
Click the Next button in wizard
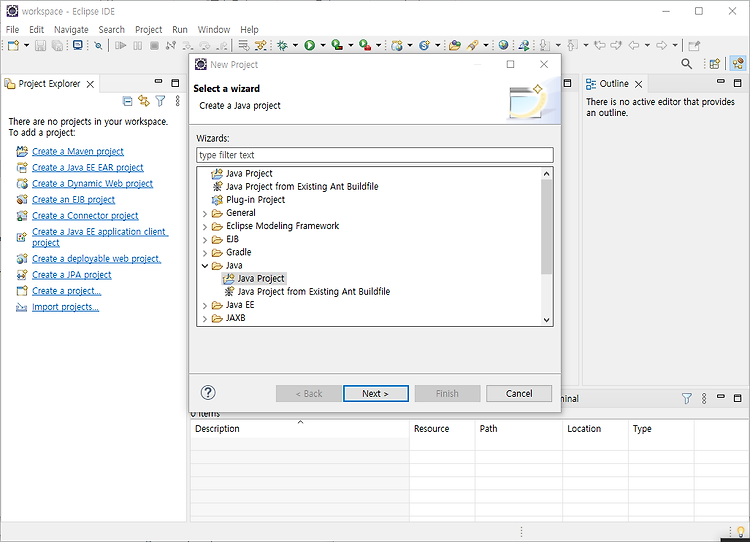tap(375, 394)
